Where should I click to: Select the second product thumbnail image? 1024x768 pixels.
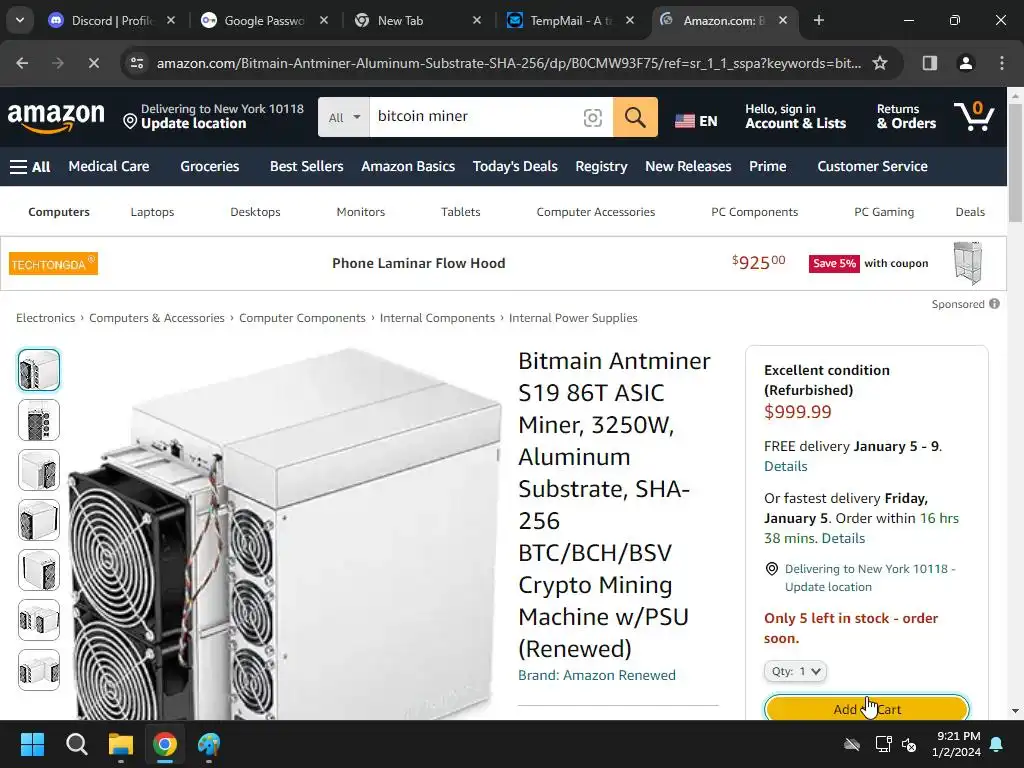tap(39, 420)
